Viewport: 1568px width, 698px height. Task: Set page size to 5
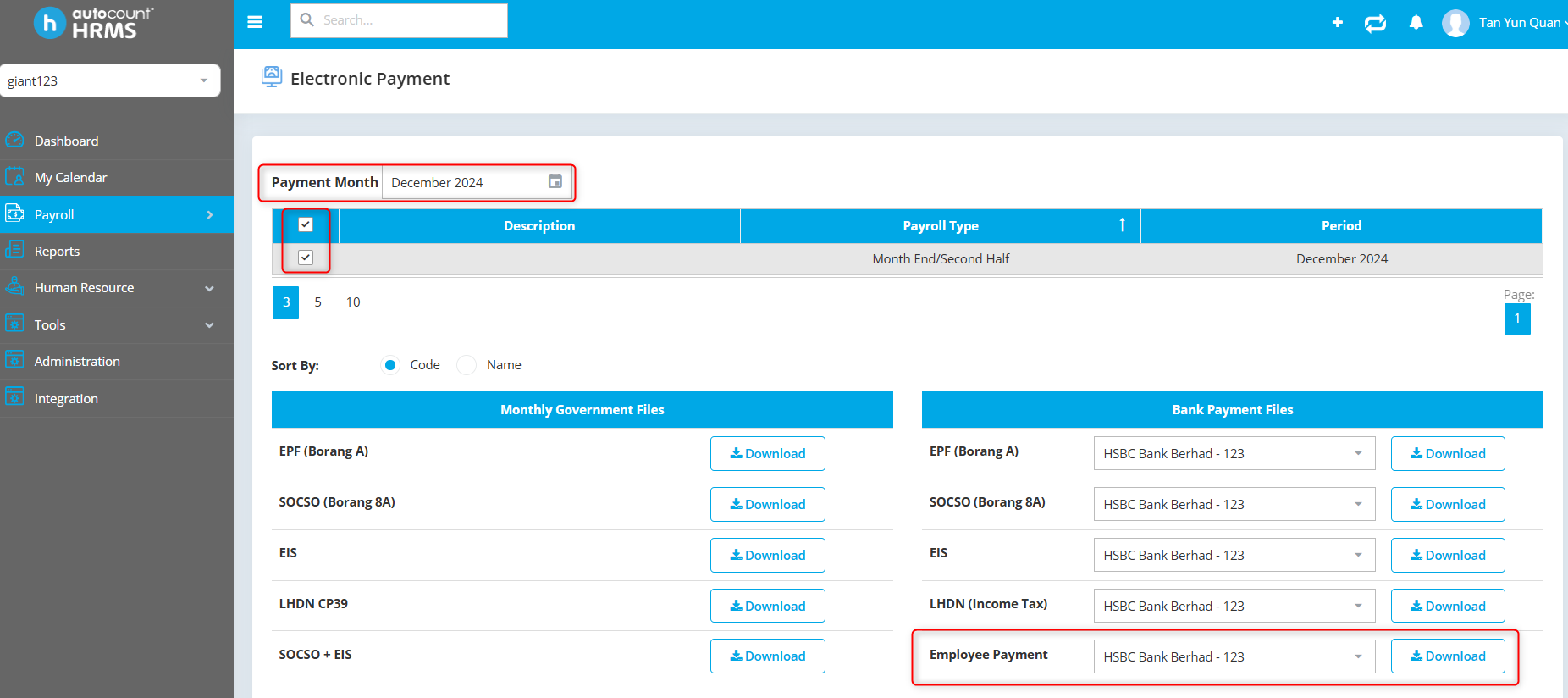pos(317,302)
